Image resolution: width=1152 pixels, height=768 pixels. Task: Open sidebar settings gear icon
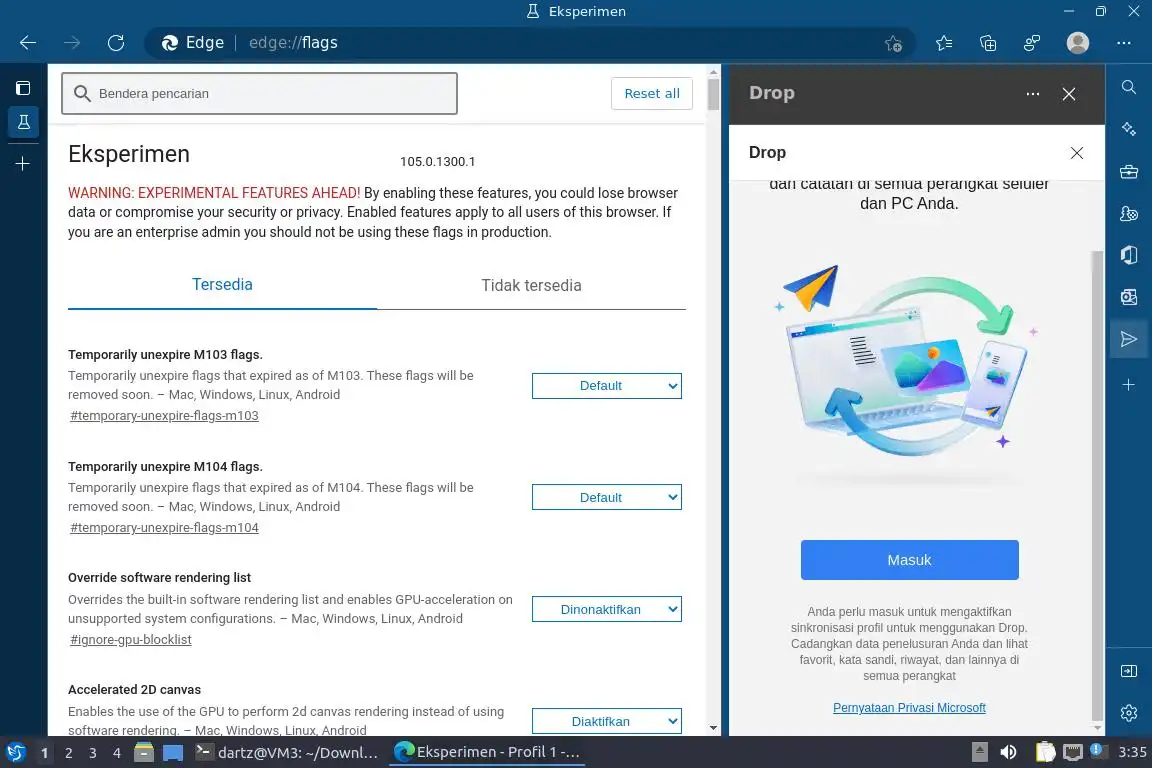tap(1128, 713)
